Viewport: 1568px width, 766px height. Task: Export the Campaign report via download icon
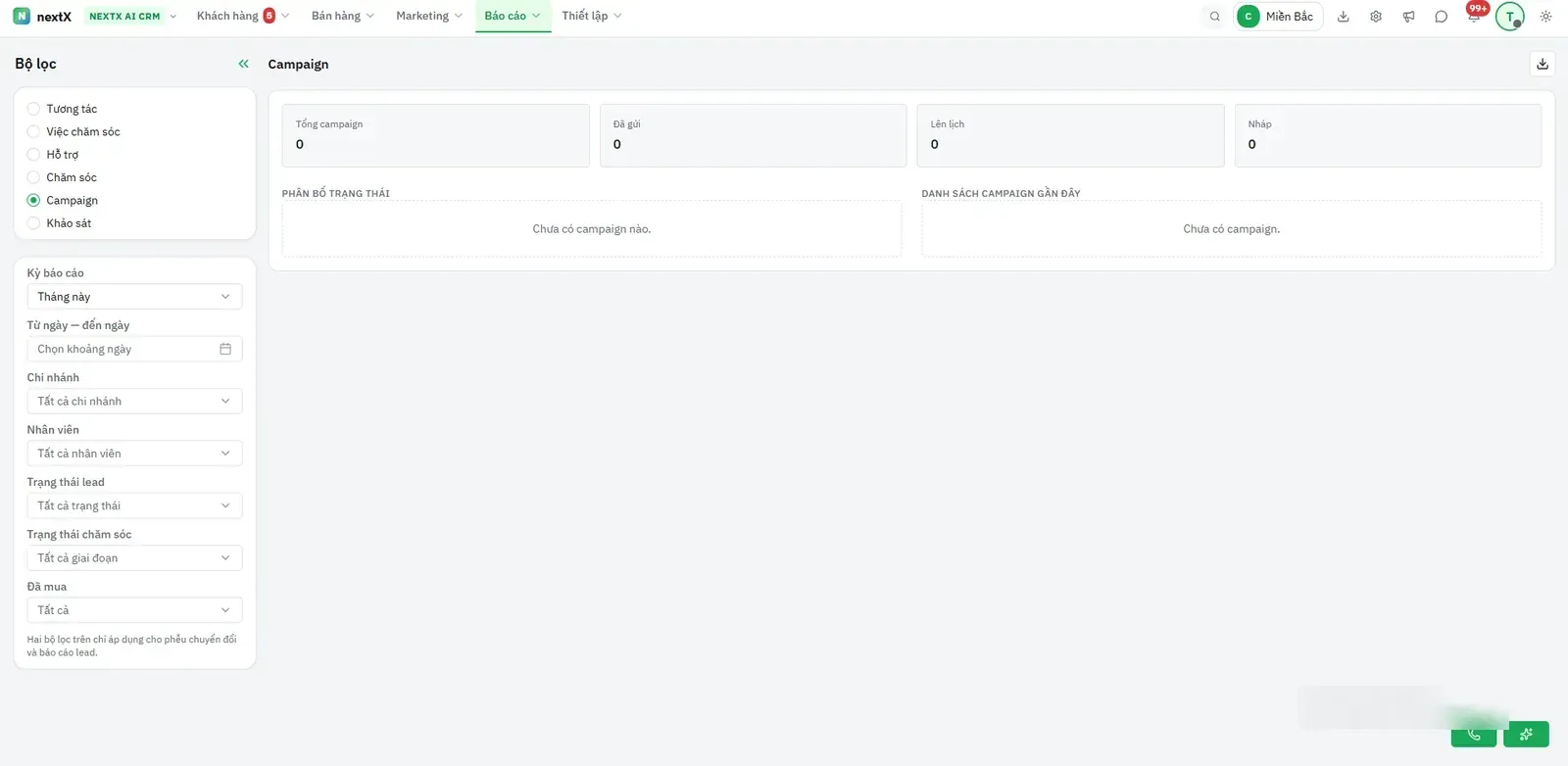(1543, 64)
